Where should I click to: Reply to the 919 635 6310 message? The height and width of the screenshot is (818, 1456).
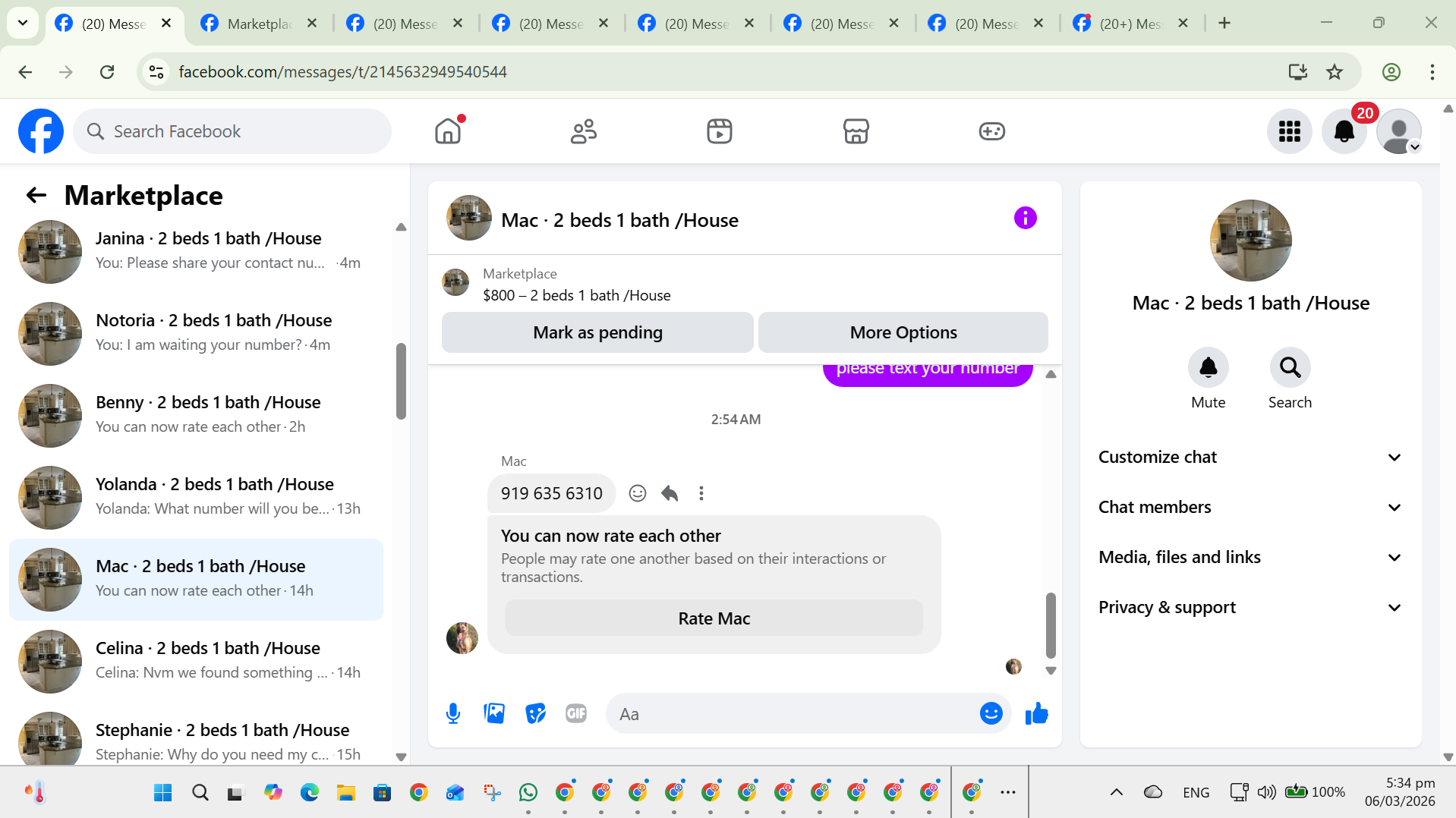point(670,493)
